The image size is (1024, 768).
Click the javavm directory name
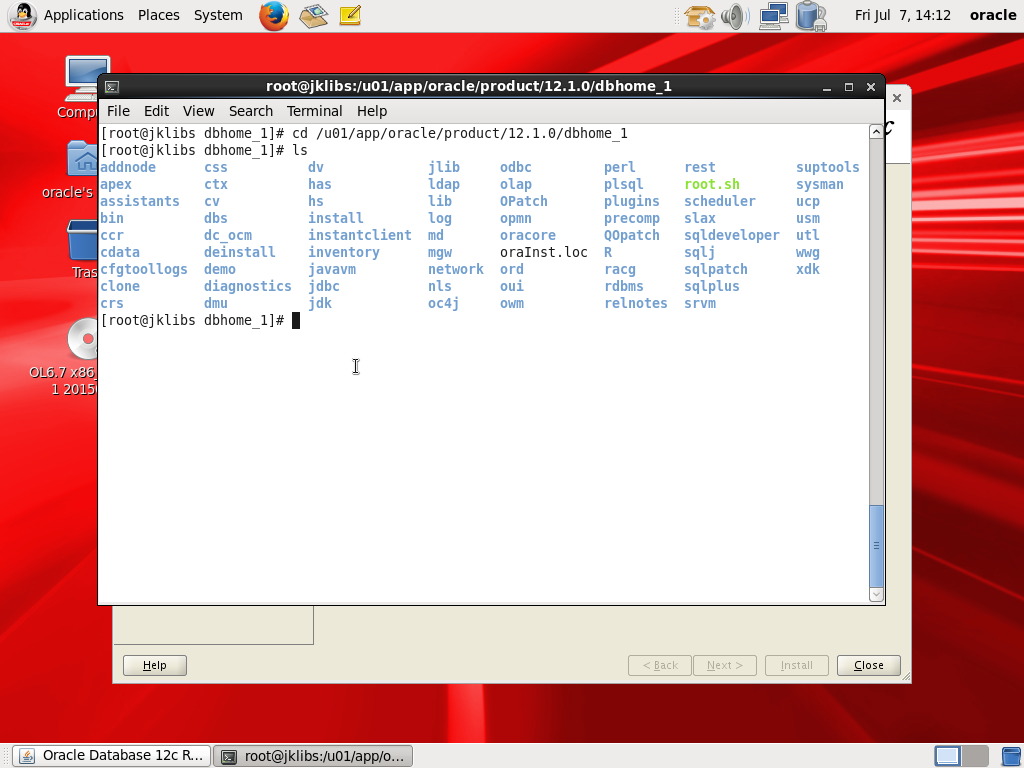[332, 270]
